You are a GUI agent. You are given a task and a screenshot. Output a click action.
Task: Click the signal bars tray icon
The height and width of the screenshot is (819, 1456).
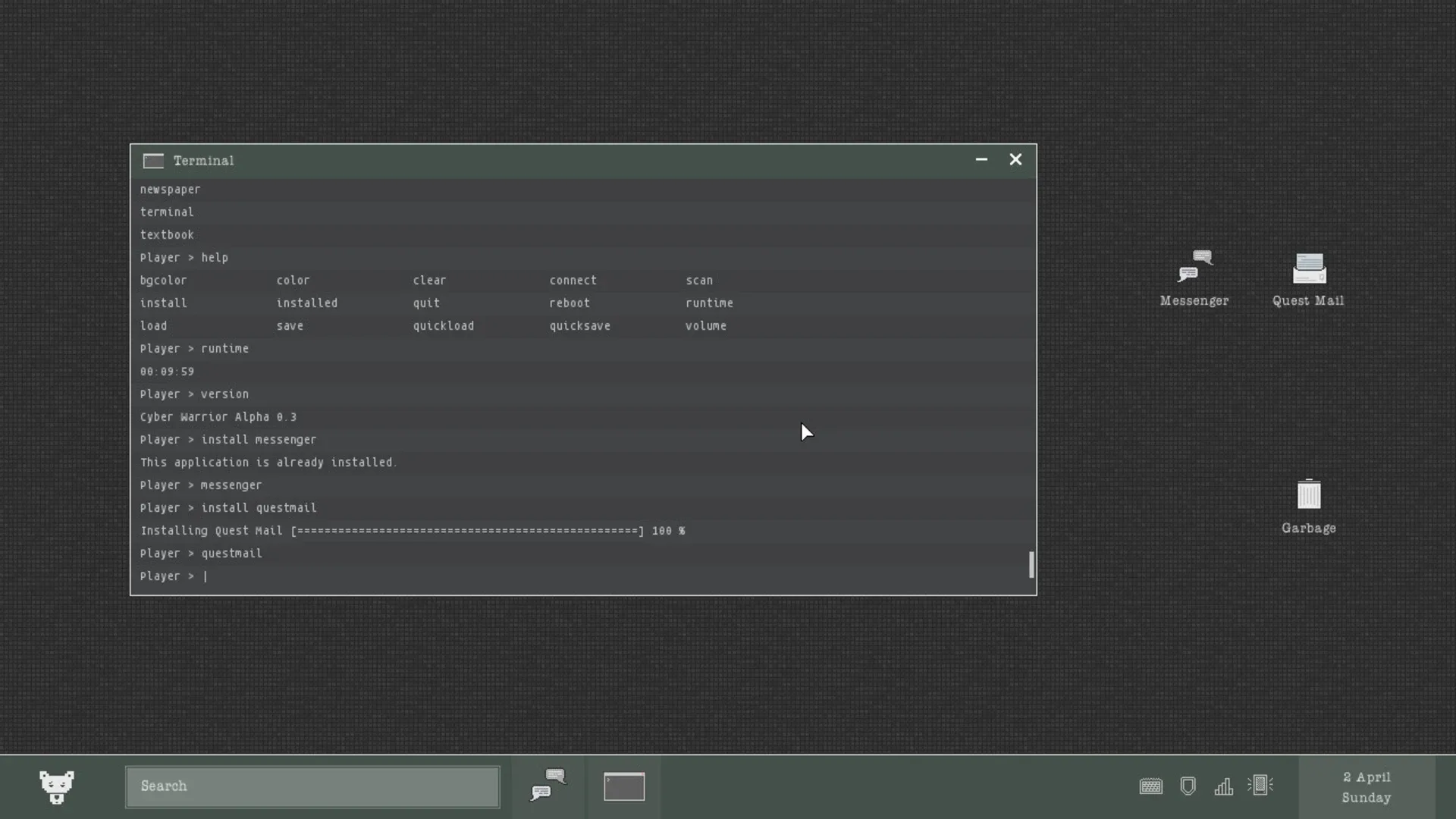pos(1223,786)
